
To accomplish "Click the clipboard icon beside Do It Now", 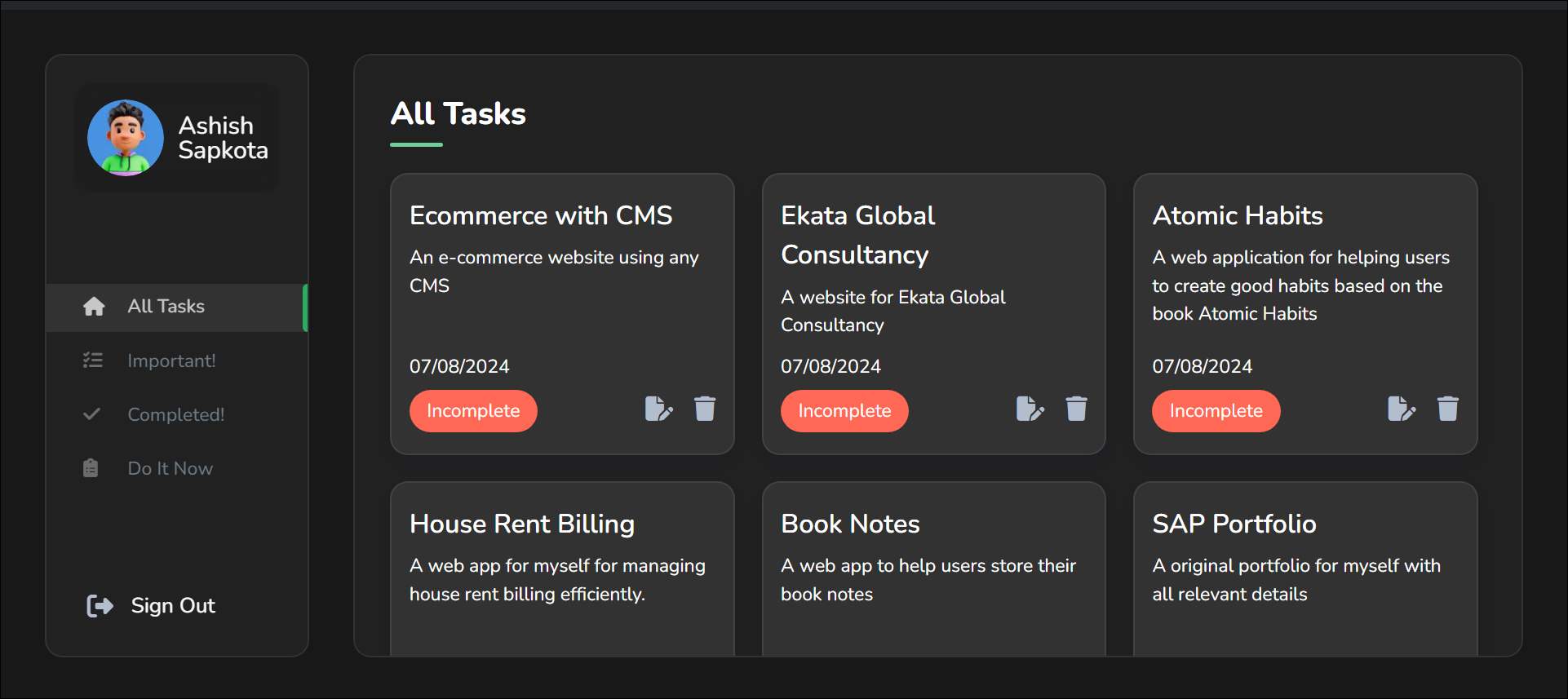I will pyautogui.click(x=91, y=468).
